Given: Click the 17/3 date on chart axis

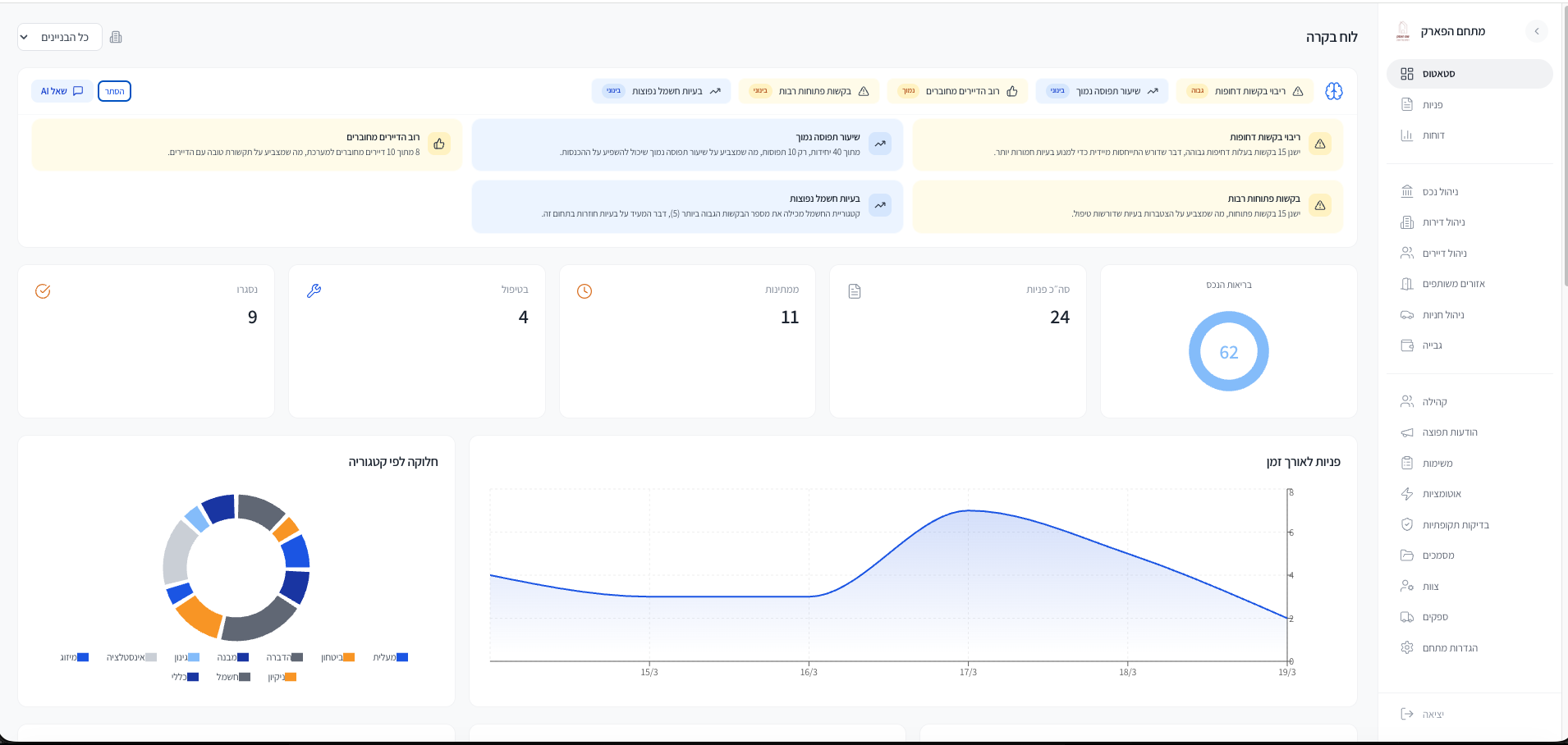Looking at the screenshot, I should click(969, 672).
